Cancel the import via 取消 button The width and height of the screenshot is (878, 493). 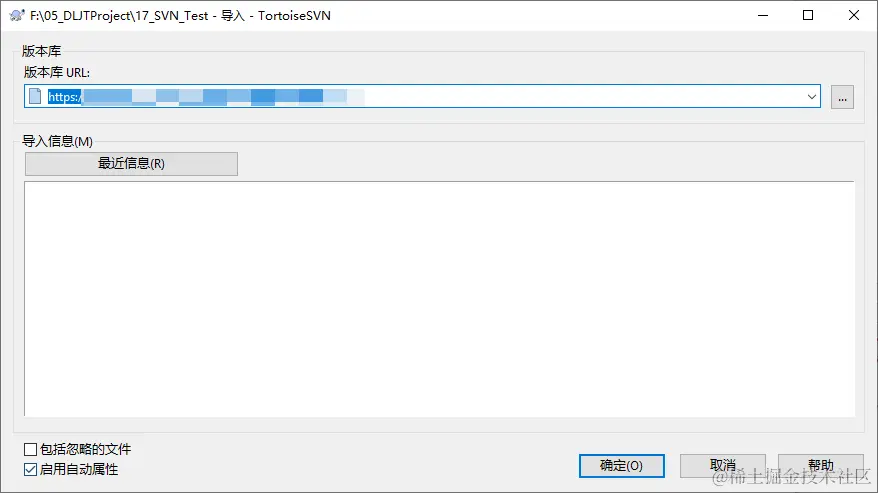722,466
